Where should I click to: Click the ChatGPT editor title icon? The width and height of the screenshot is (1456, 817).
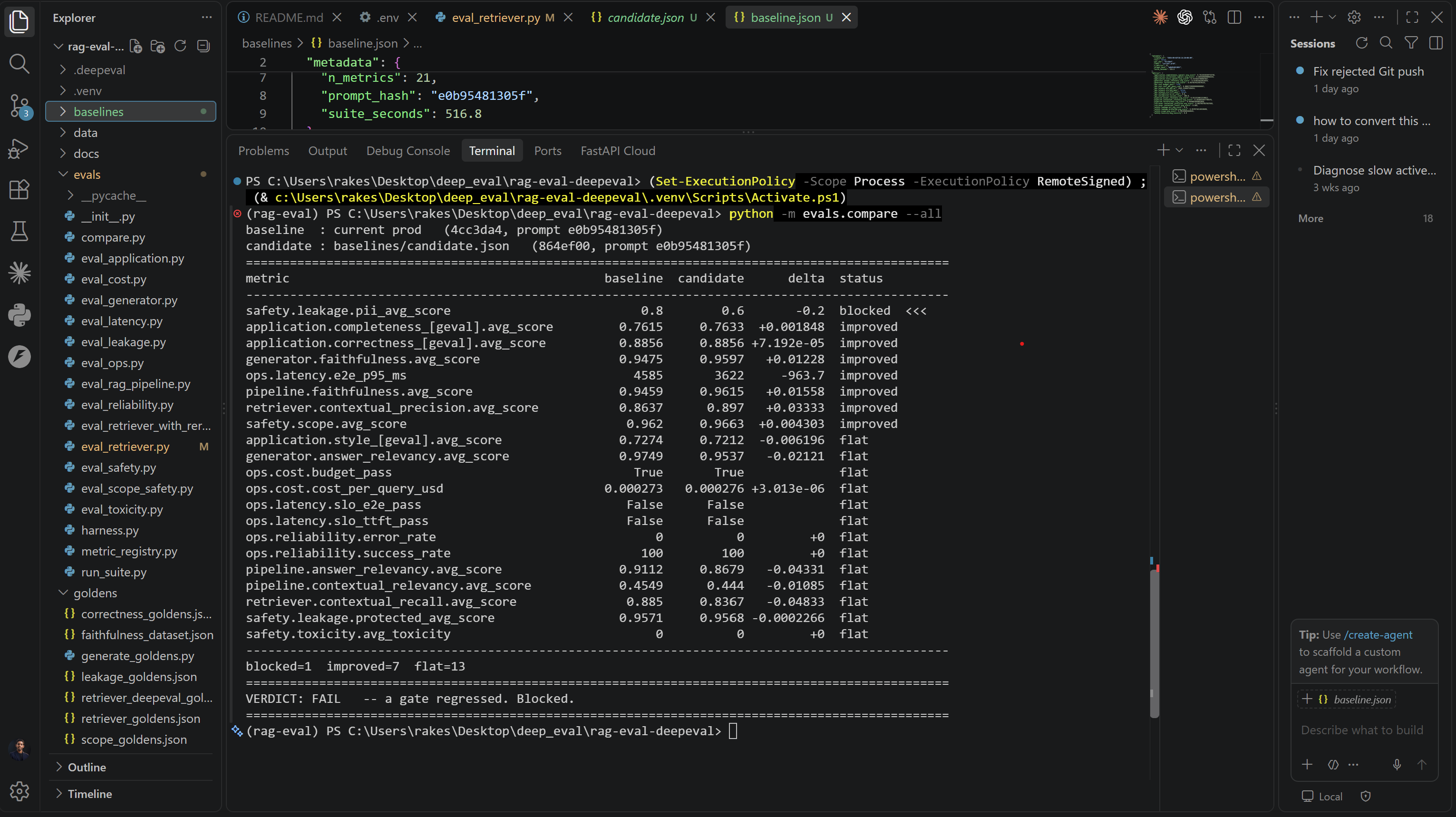point(1184,18)
